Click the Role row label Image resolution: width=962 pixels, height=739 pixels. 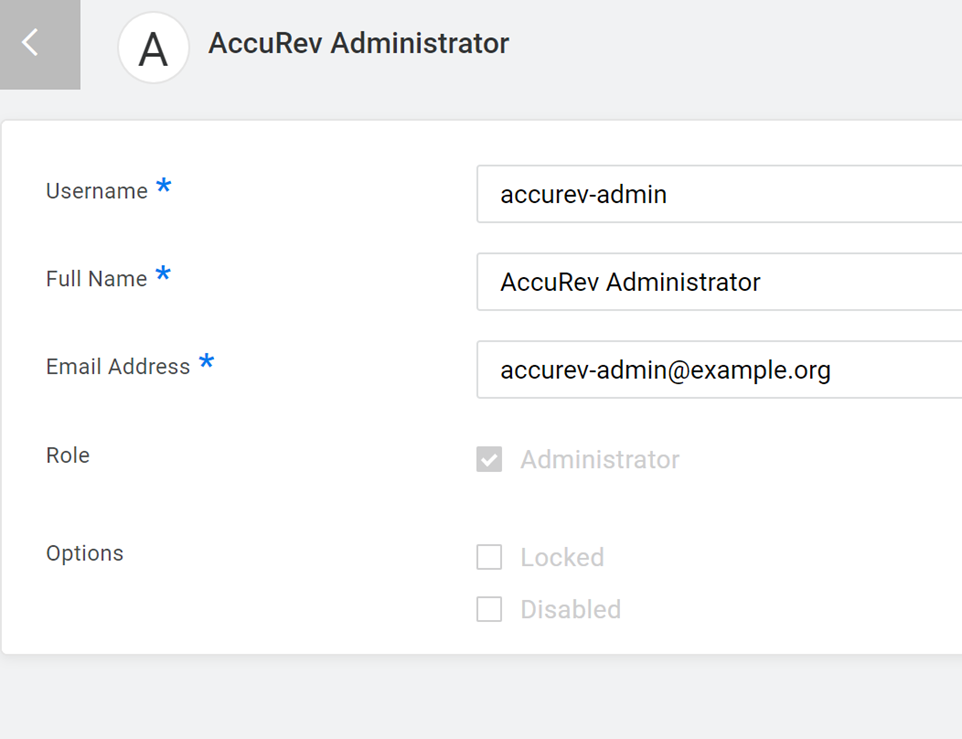pos(68,455)
